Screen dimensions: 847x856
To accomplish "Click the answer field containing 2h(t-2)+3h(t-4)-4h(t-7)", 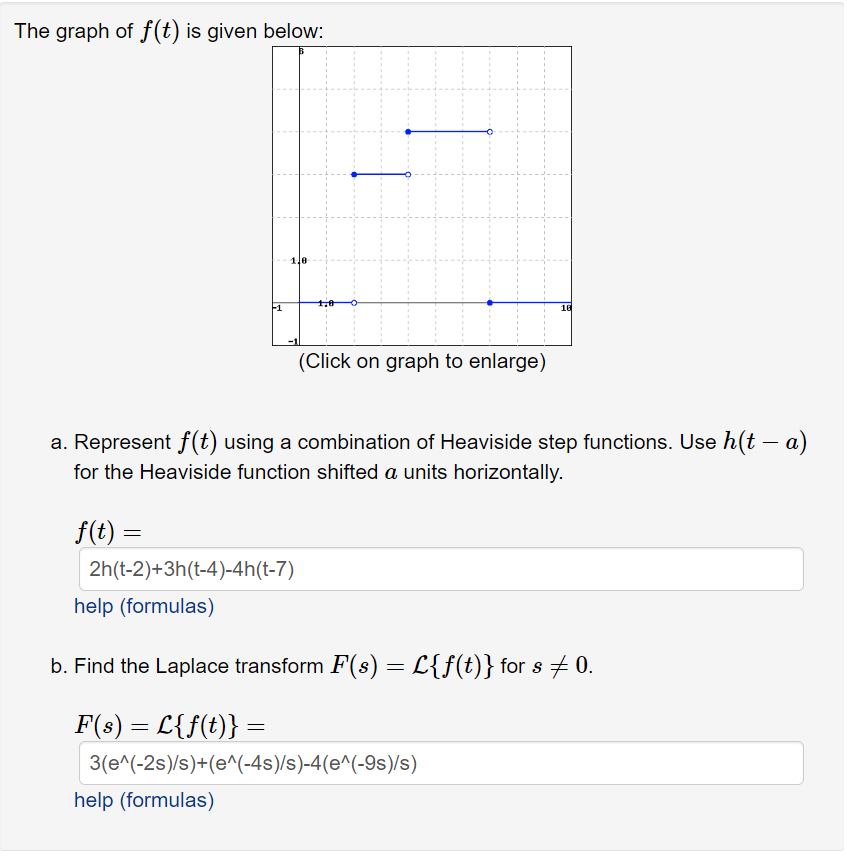I will pos(440,568).
